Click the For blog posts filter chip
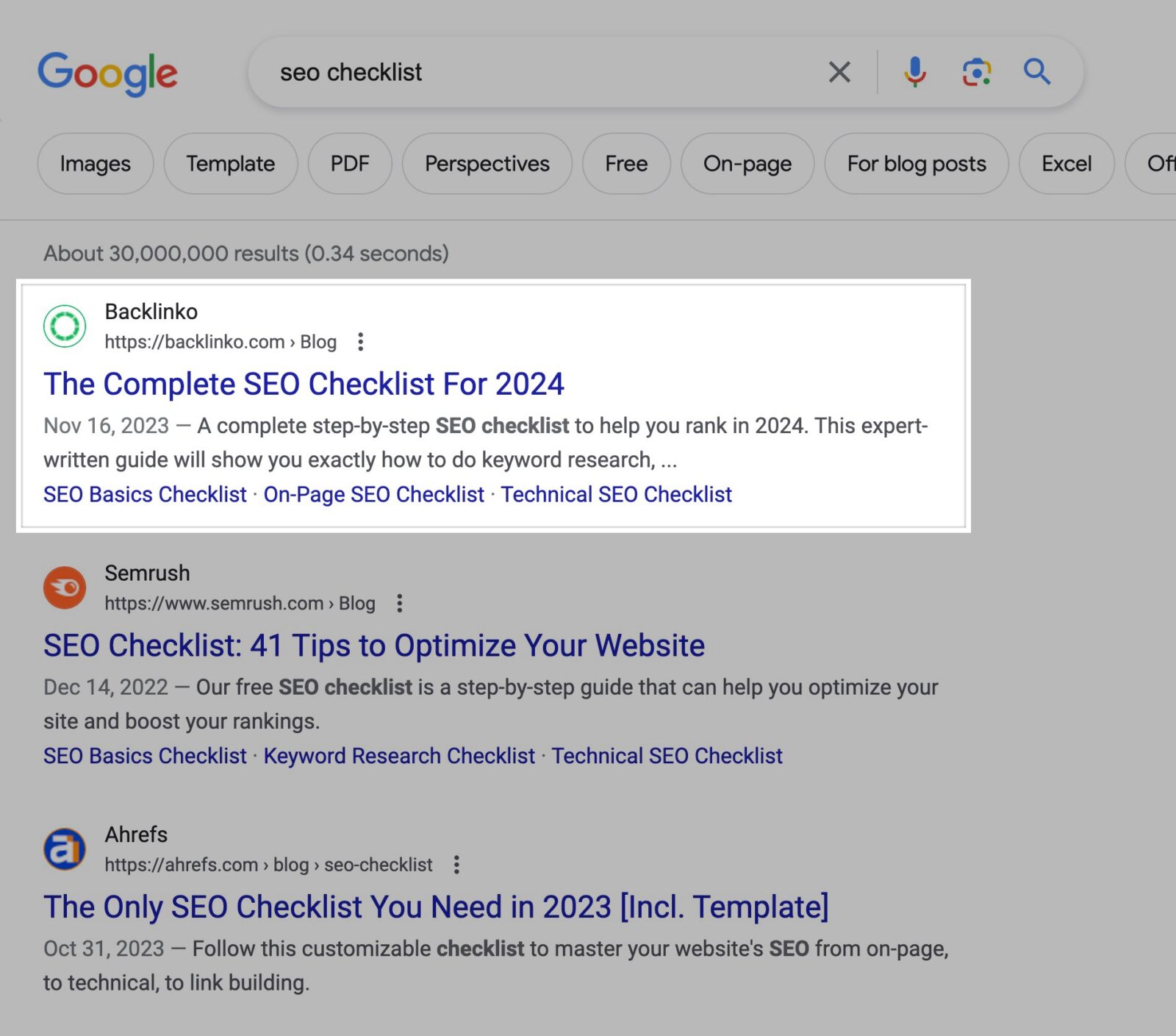Screen dimensions: 1176x1036 tap(917, 164)
